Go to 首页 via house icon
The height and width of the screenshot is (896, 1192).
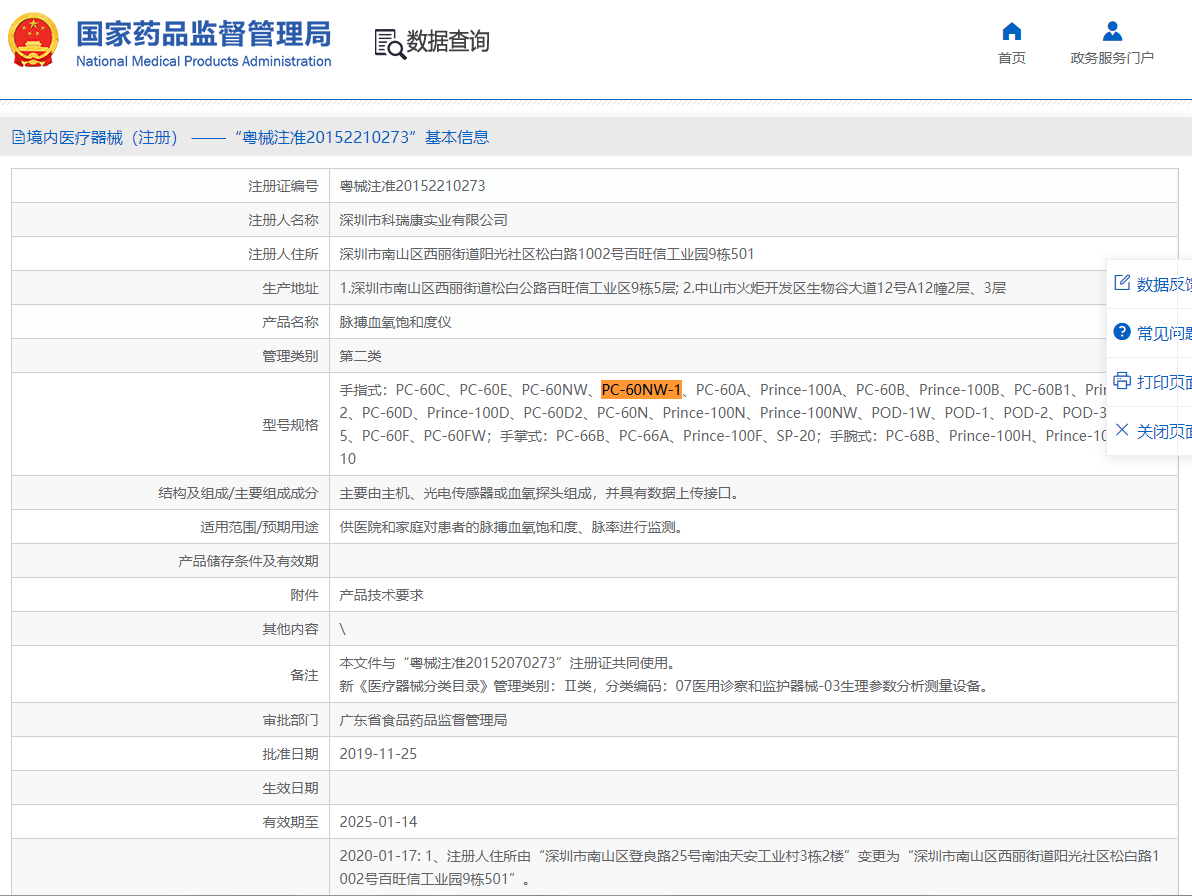[x=1012, y=31]
